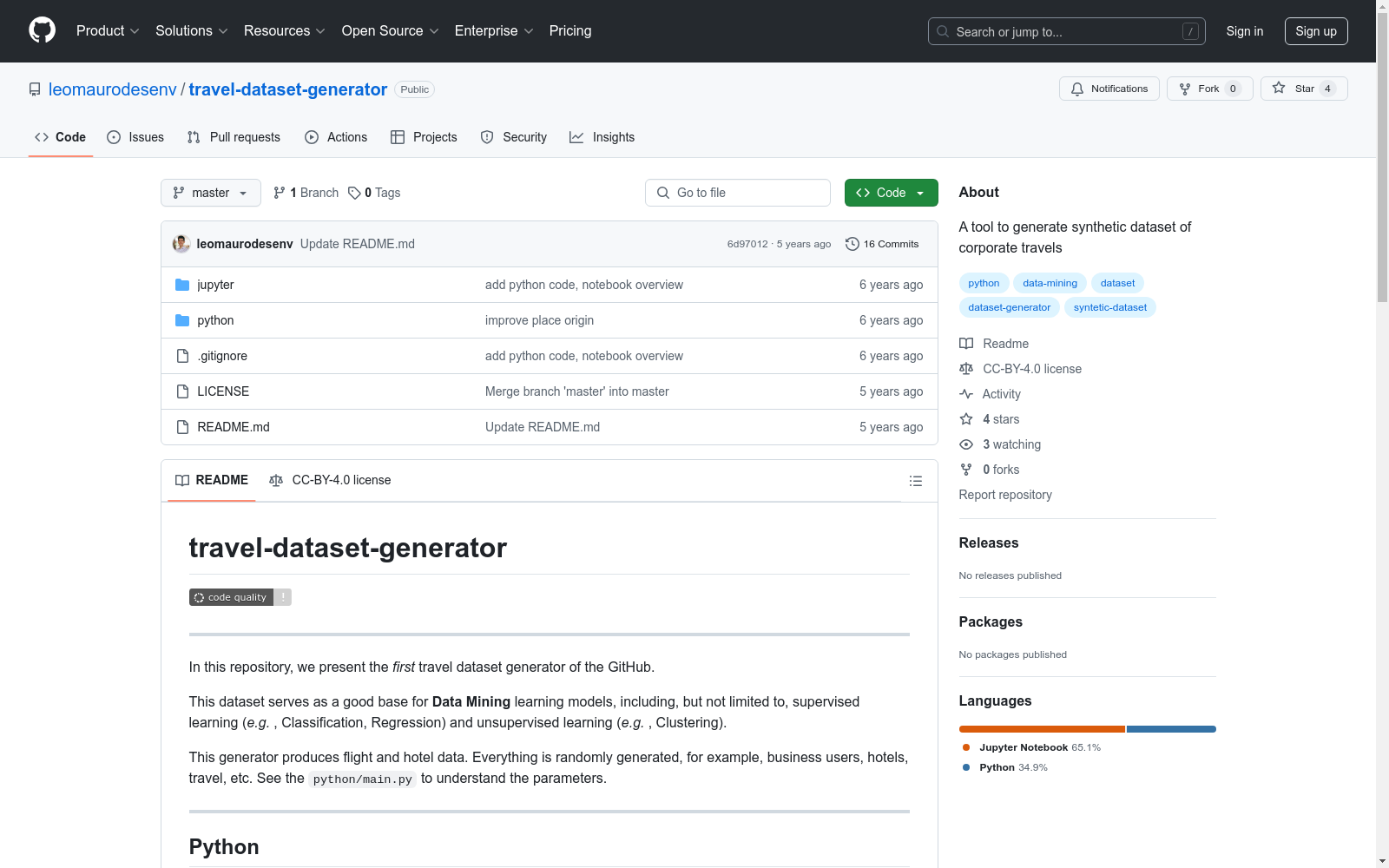Image resolution: width=1389 pixels, height=868 pixels.
Task: Open the "Merge branch 'master' into master" commit
Action: (x=577, y=391)
